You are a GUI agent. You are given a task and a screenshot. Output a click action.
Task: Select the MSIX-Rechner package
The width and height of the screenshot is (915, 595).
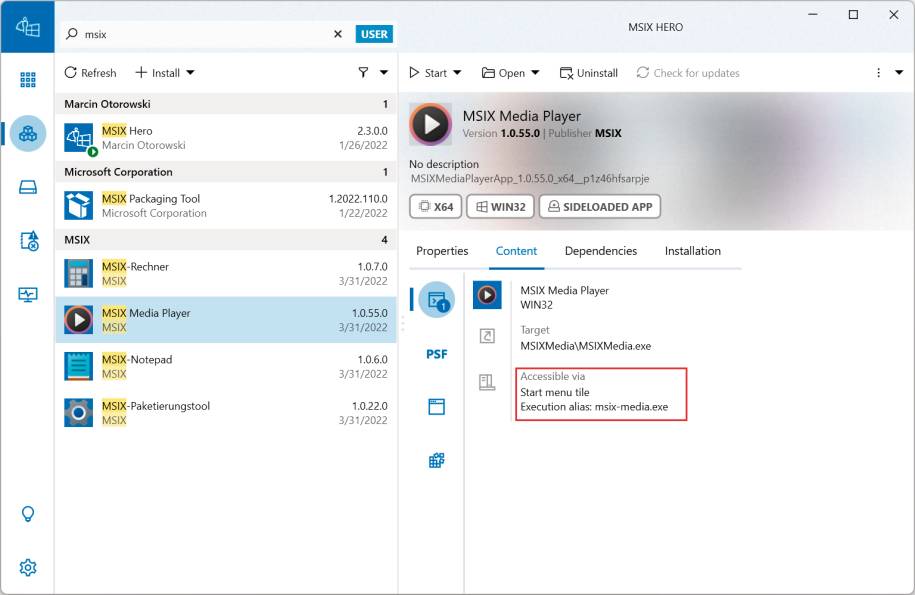(x=226, y=274)
